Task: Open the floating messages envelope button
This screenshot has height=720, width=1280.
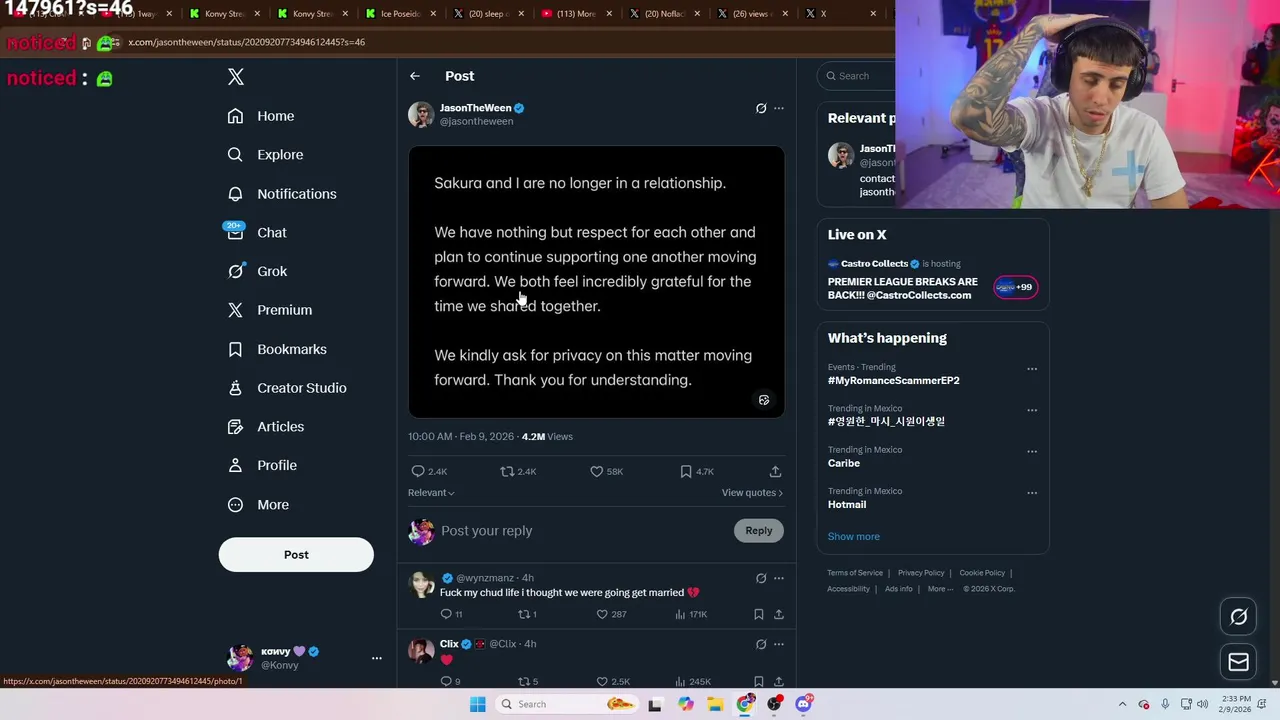Action: (1239, 662)
